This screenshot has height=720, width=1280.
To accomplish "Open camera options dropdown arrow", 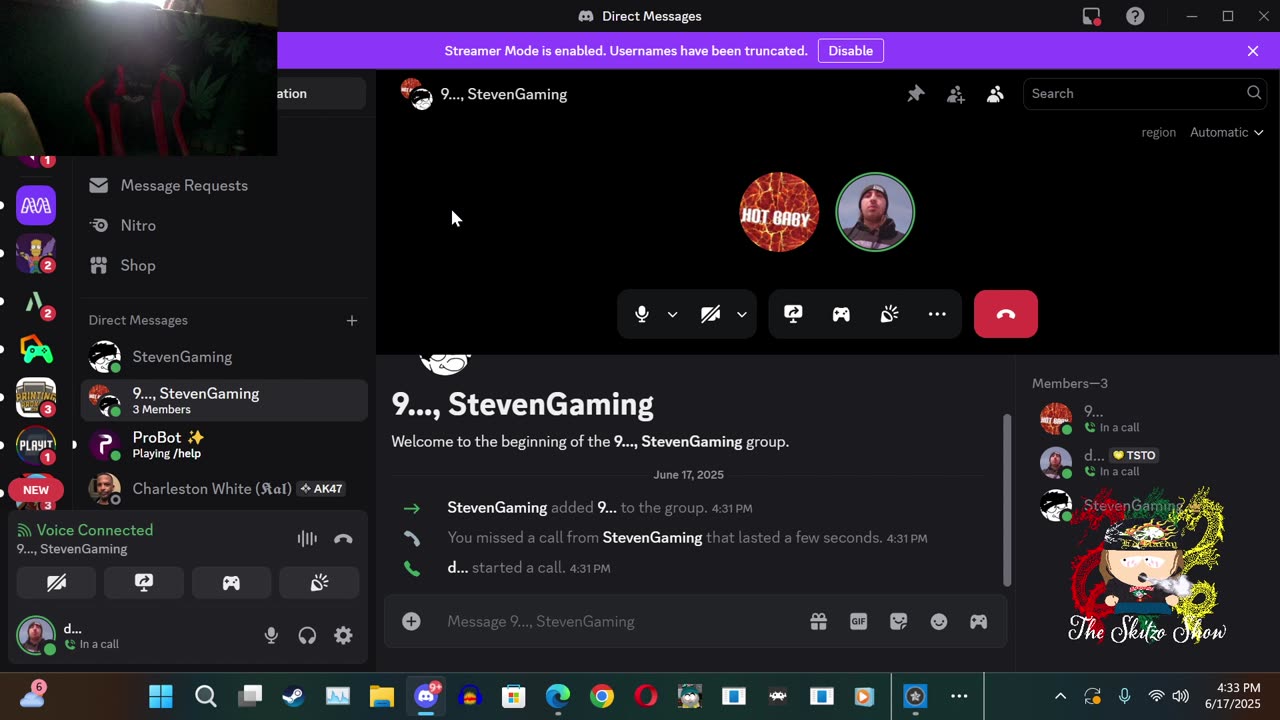I will pyautogui.click(x=741, y=314).
